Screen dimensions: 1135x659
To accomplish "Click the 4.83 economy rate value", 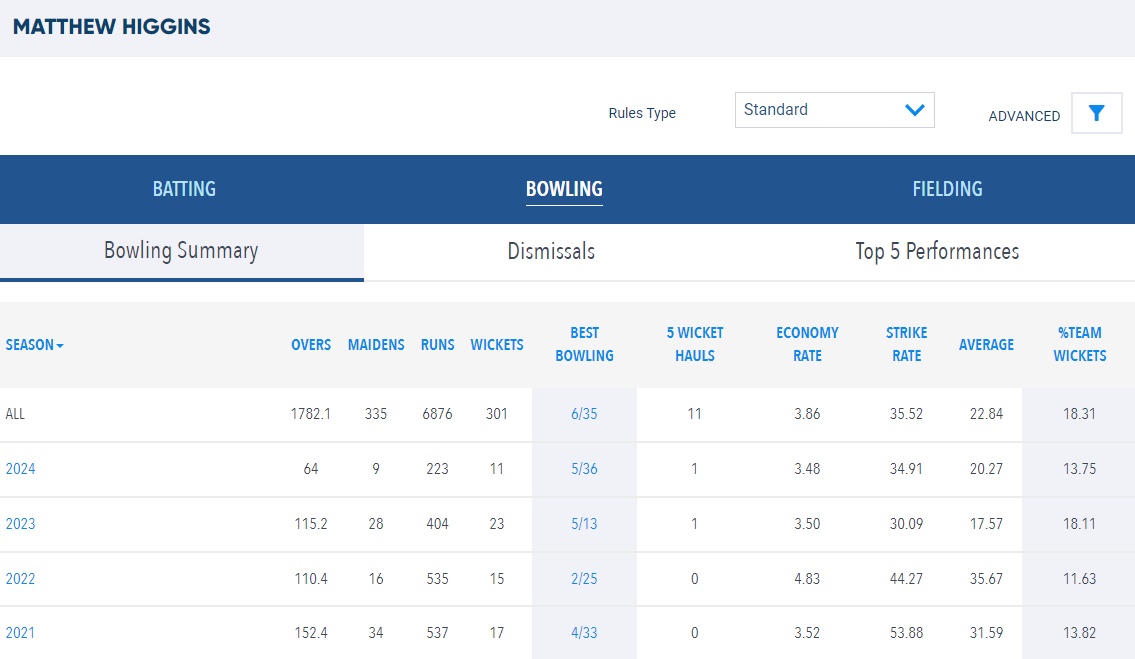I will click(807, 579).
